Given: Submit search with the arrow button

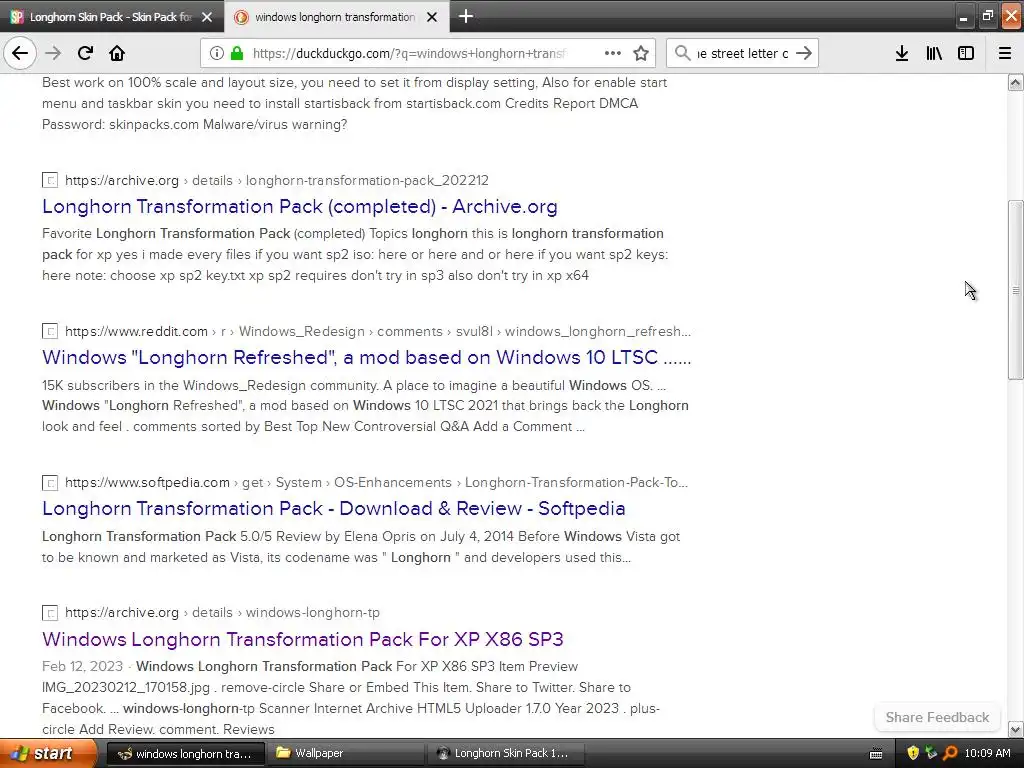Looking at the screenshot, I should [x=804, y=53].
